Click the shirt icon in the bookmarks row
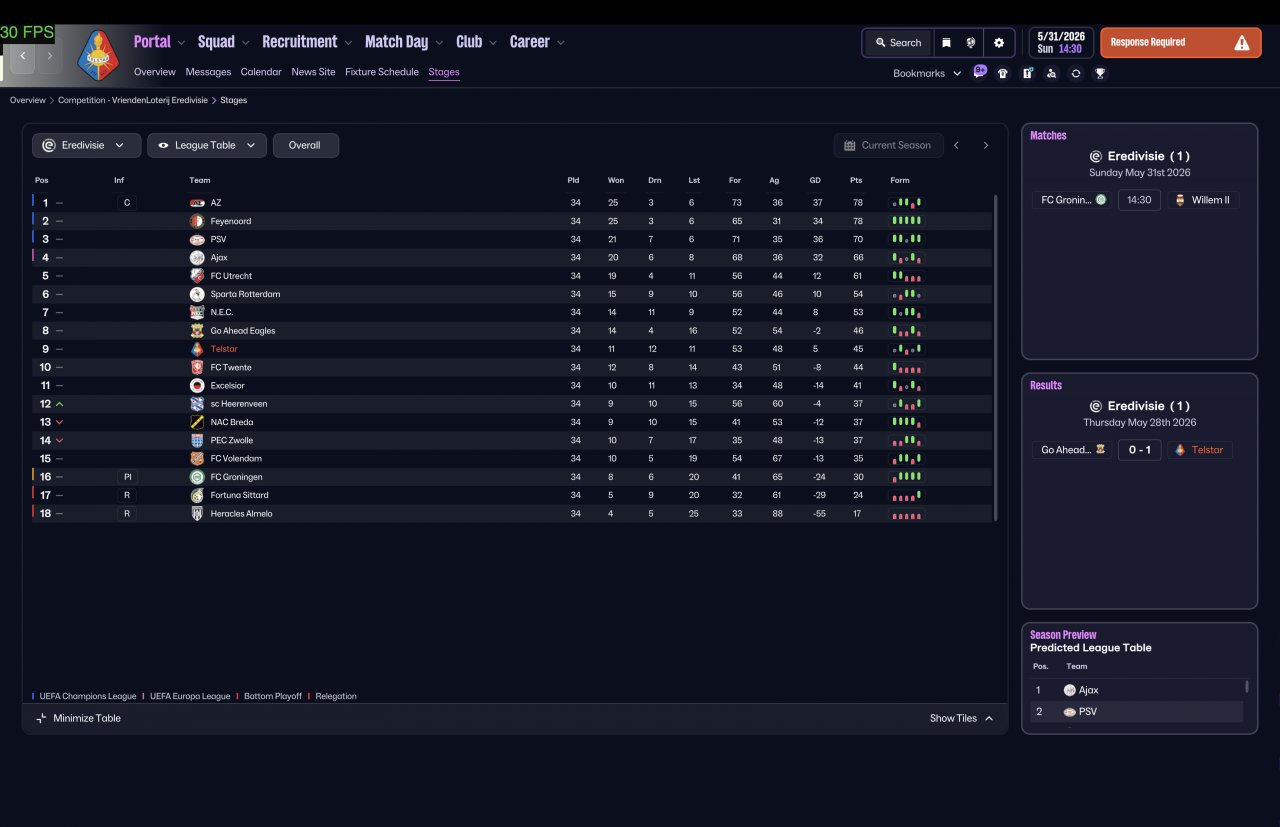This screenshot has width=1280, height=827. pyautogui.click(x=1003, y=73)
